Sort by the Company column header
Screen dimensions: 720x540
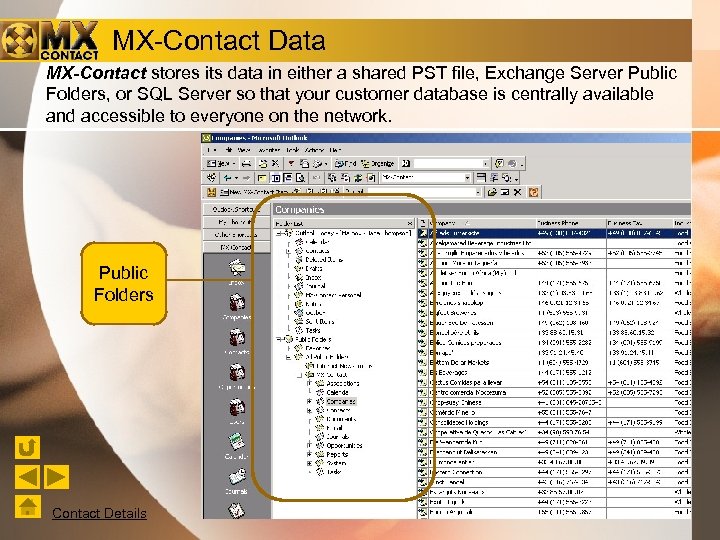pos(481,223)
